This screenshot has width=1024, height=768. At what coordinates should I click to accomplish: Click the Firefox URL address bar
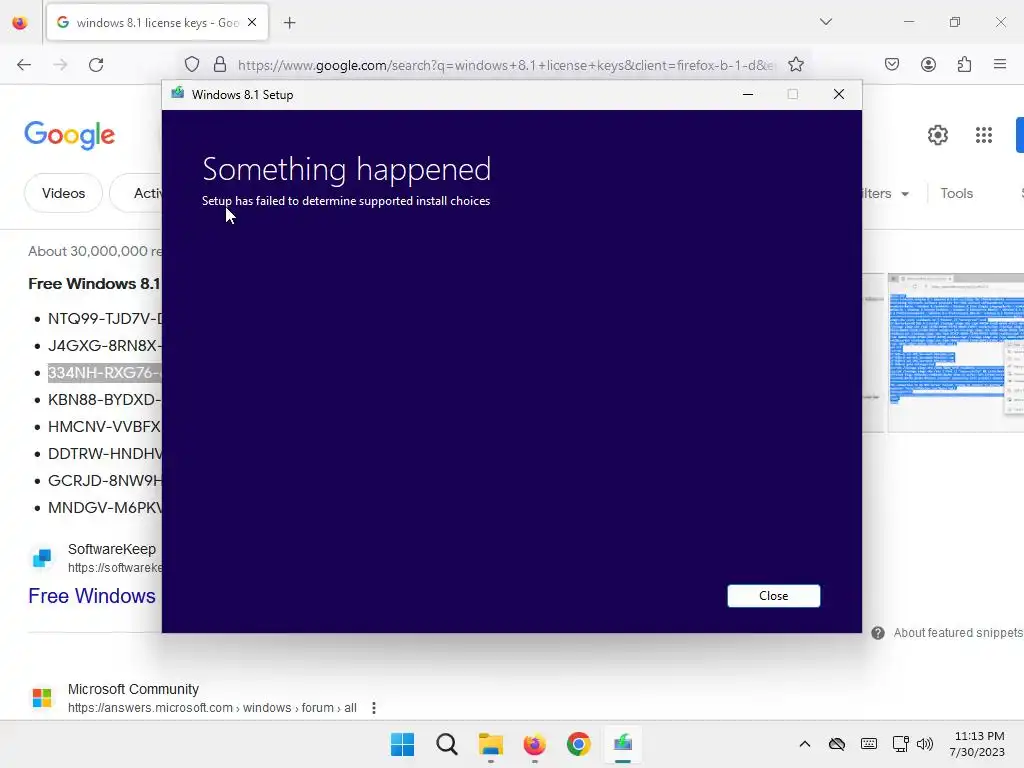[x=505, y=65]
